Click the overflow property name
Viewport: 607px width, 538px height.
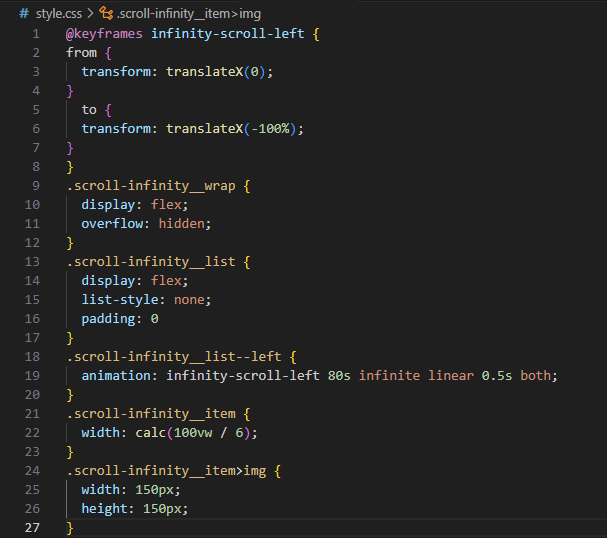tap(114, 223)
